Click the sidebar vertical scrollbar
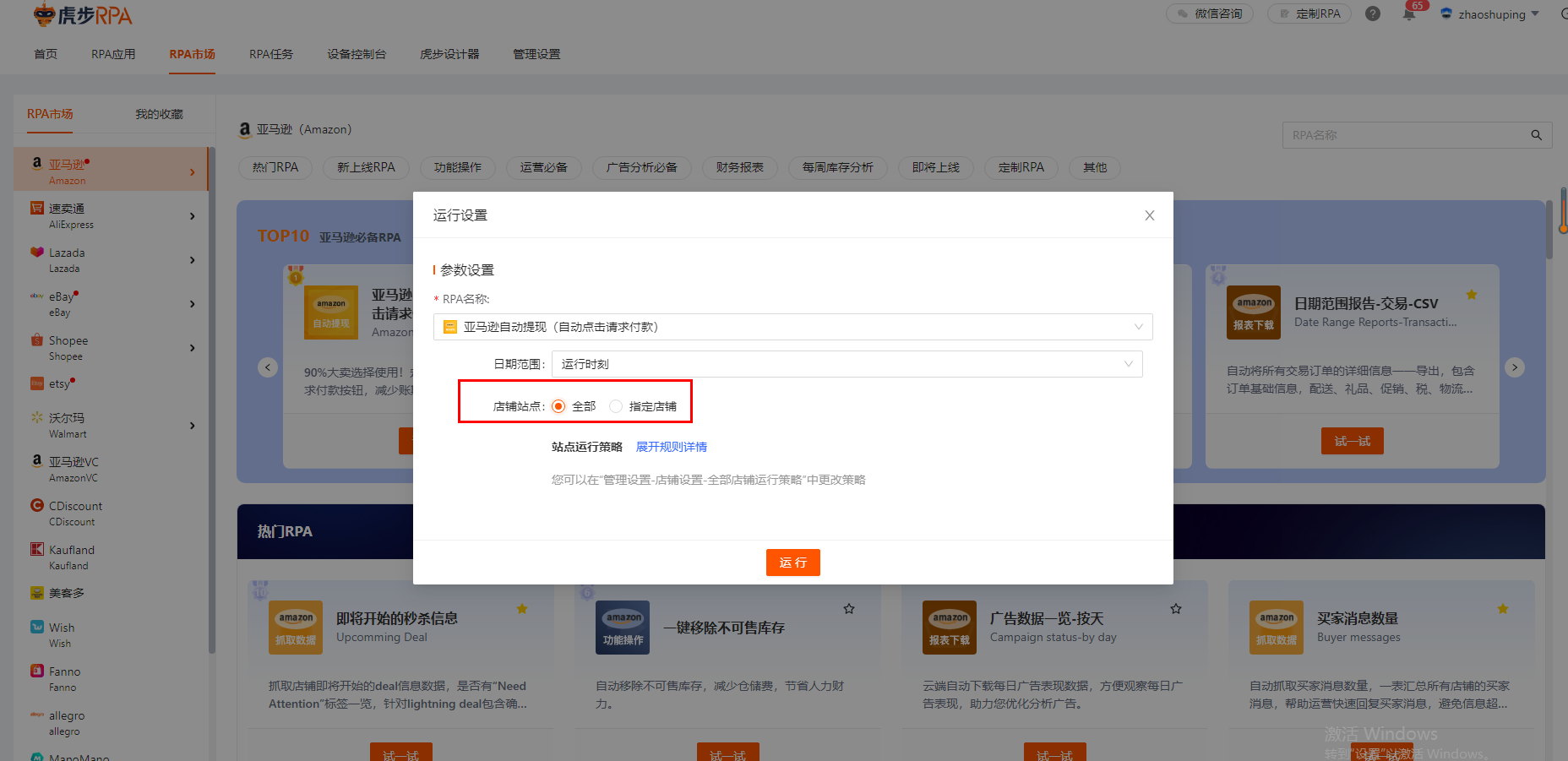 212,401
